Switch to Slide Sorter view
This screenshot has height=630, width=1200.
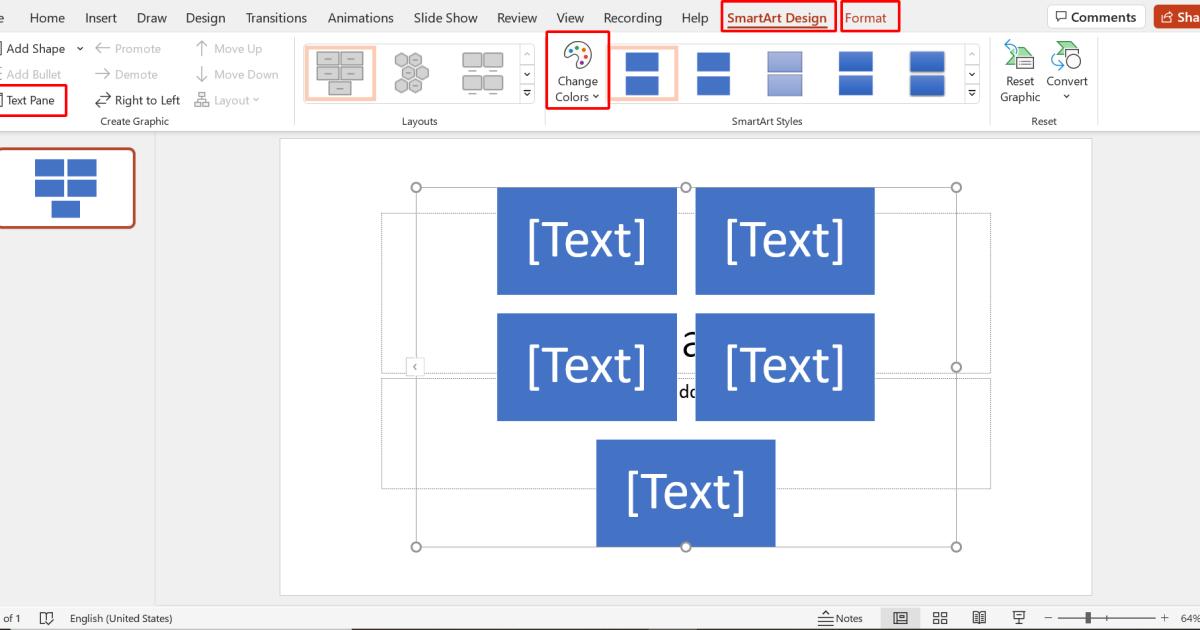(x=940, y=617)
